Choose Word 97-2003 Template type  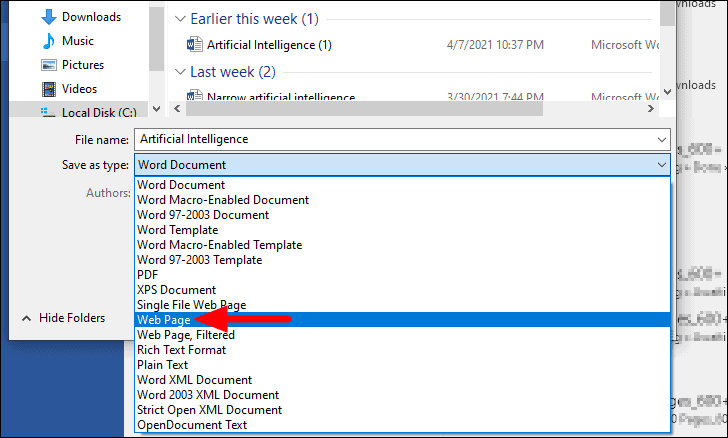402,260
